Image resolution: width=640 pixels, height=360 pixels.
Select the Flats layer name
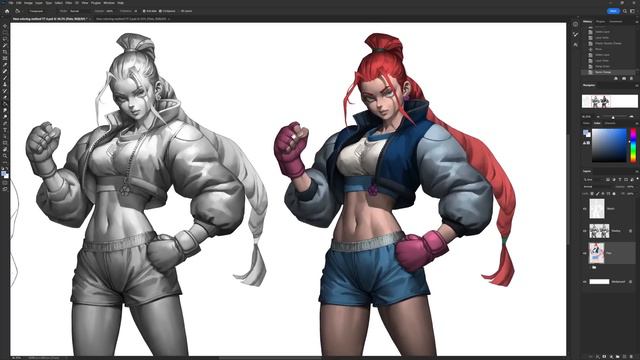point(609,253)
